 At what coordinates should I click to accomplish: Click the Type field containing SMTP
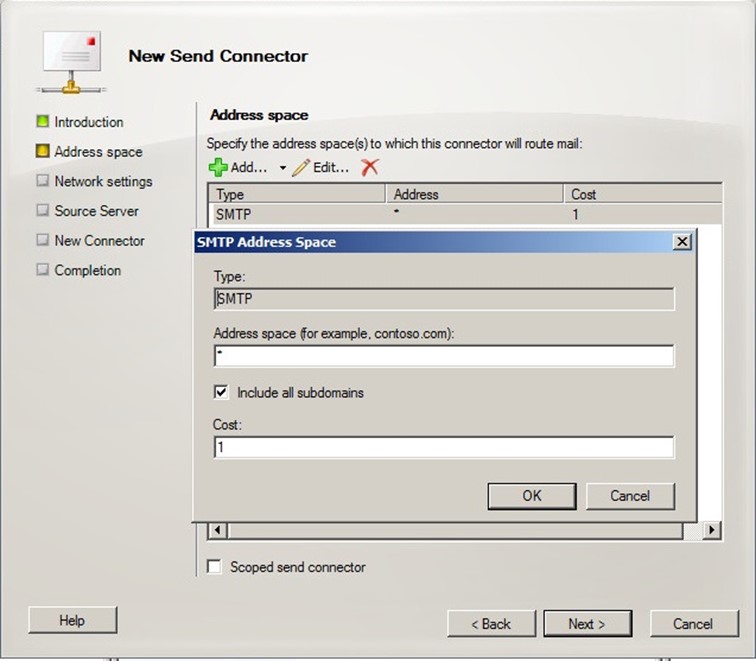pos(444,299)
